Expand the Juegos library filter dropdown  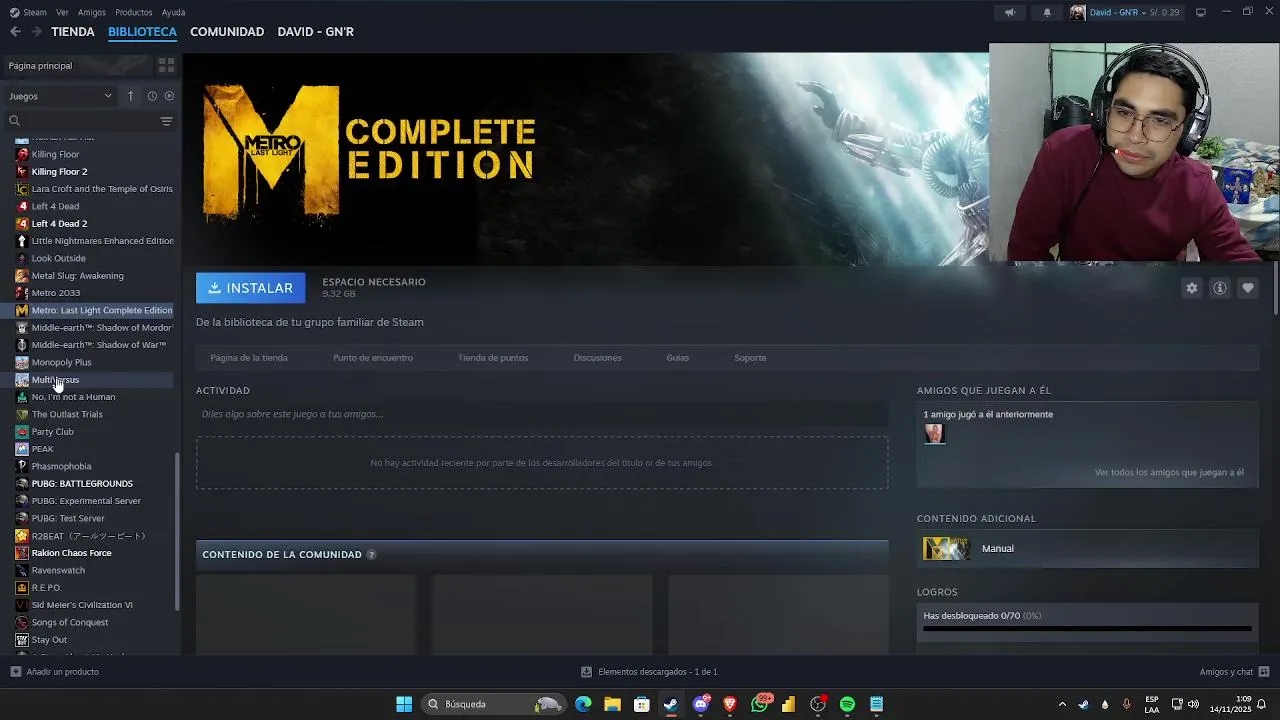61,96
